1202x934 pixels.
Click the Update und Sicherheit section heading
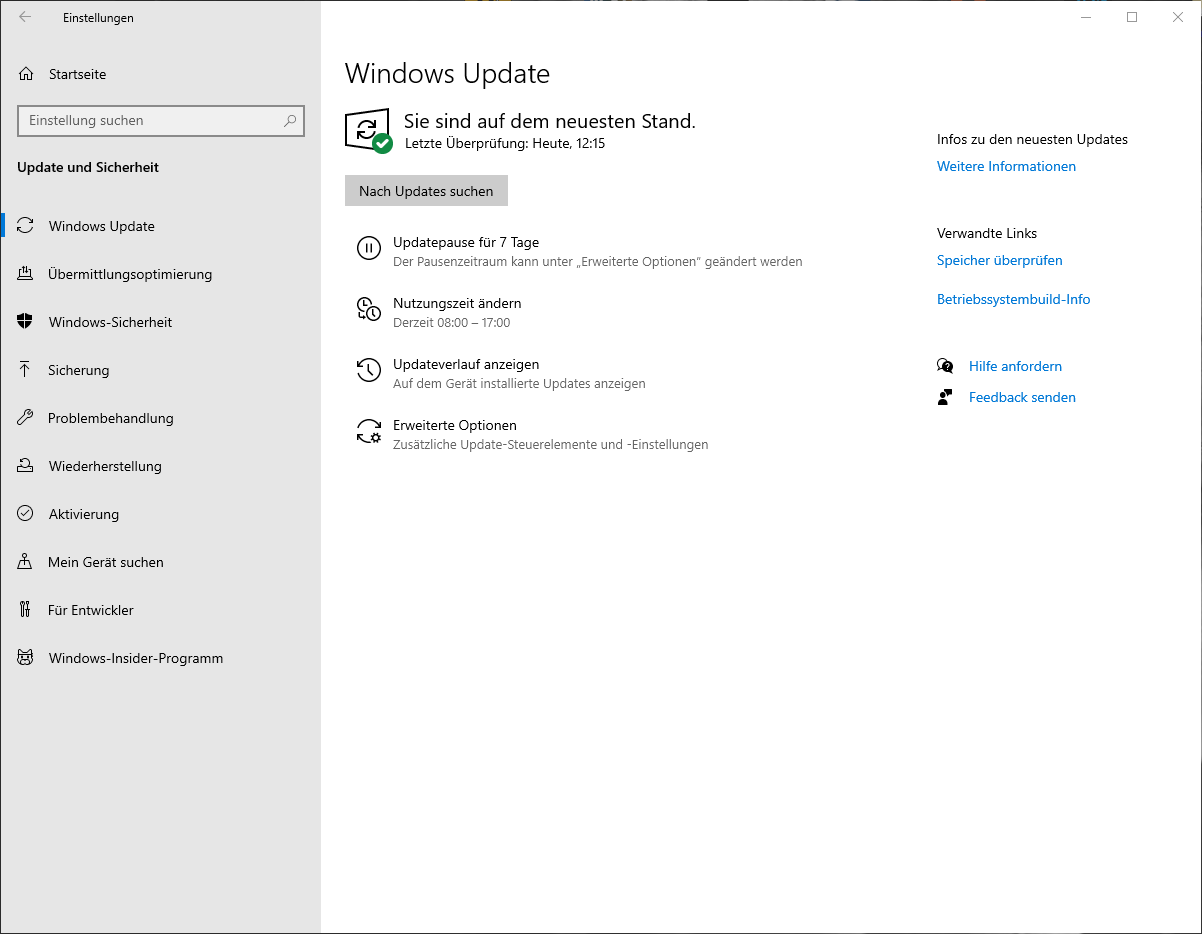[x=88, y=167]
